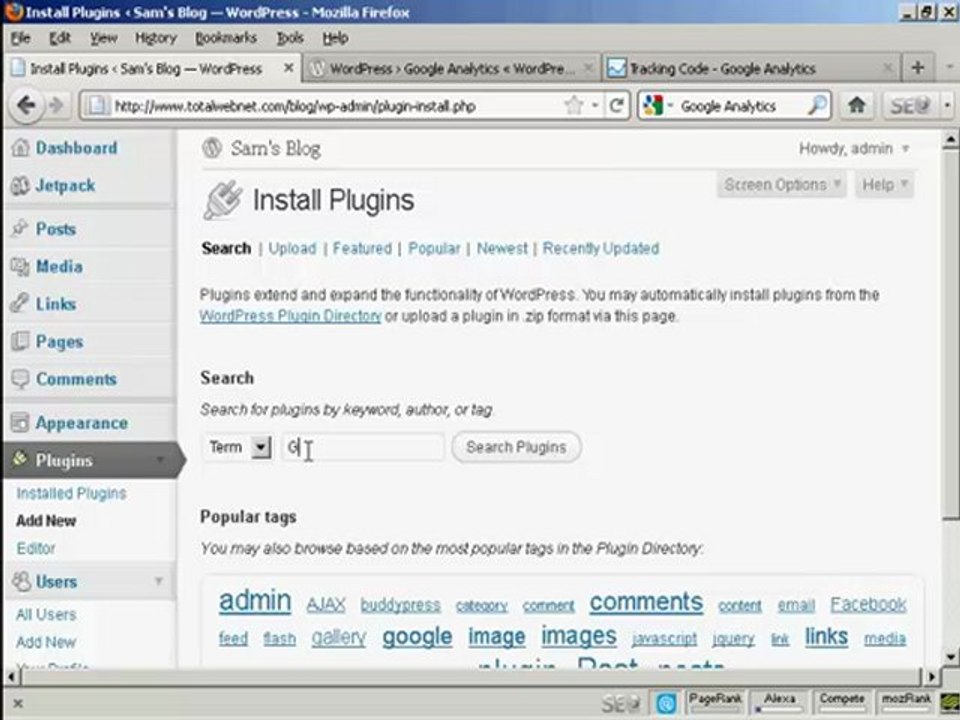
Task: Click the blue round status bar icon
Action: click(x=666, y=703)
